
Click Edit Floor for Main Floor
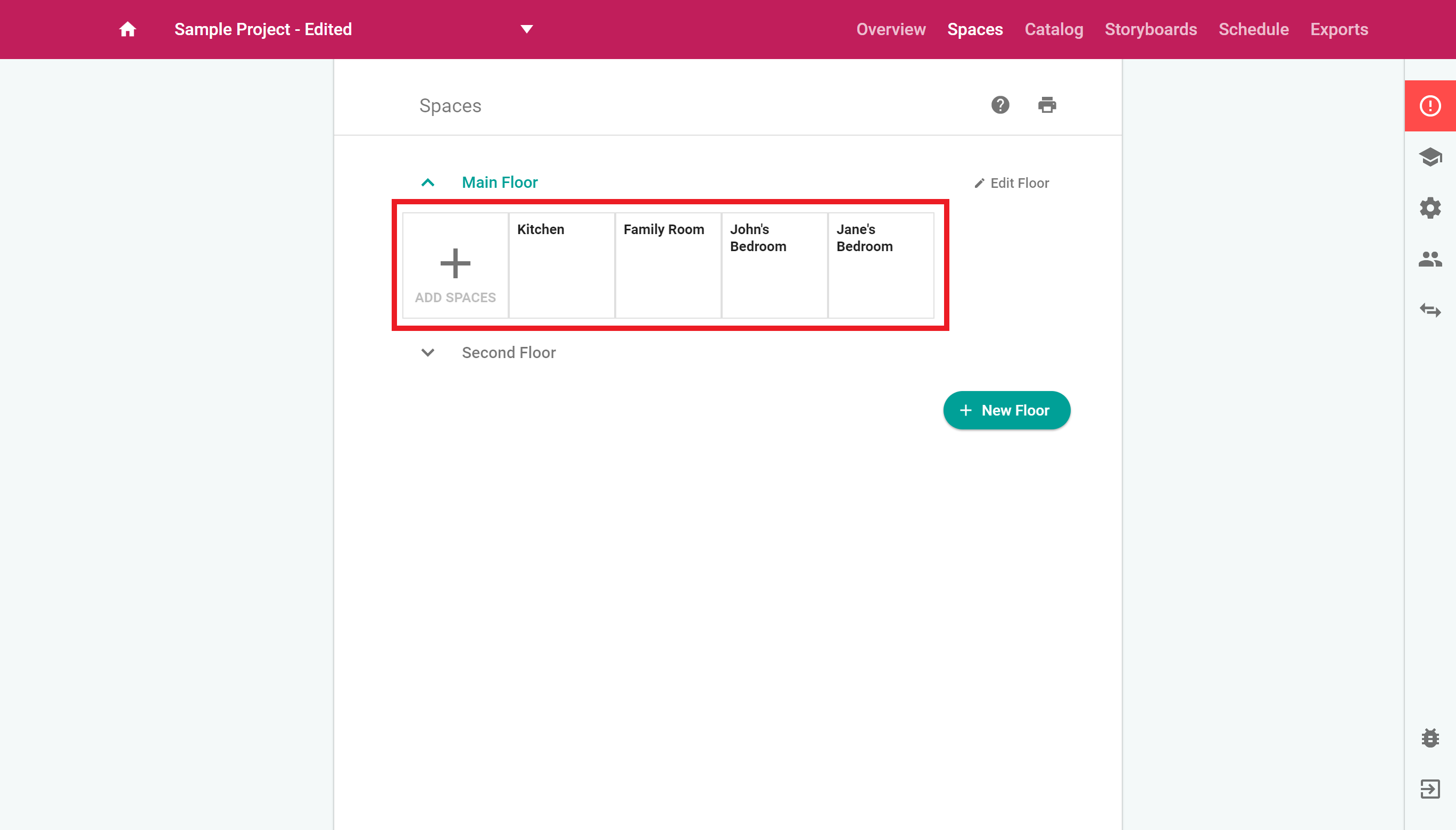pos(1012,183)
